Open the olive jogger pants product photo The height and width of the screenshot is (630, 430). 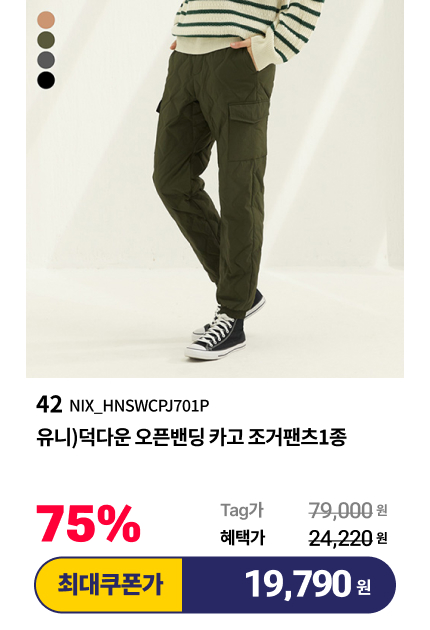(215, 189)
